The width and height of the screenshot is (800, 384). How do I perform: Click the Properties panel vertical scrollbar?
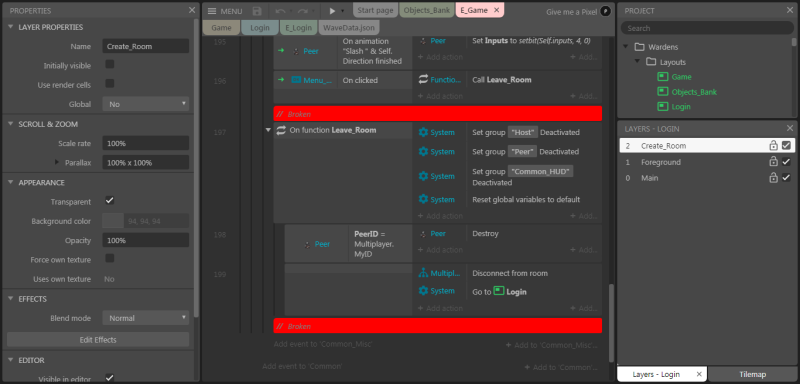pyautogui.click(x=196, y=168)
